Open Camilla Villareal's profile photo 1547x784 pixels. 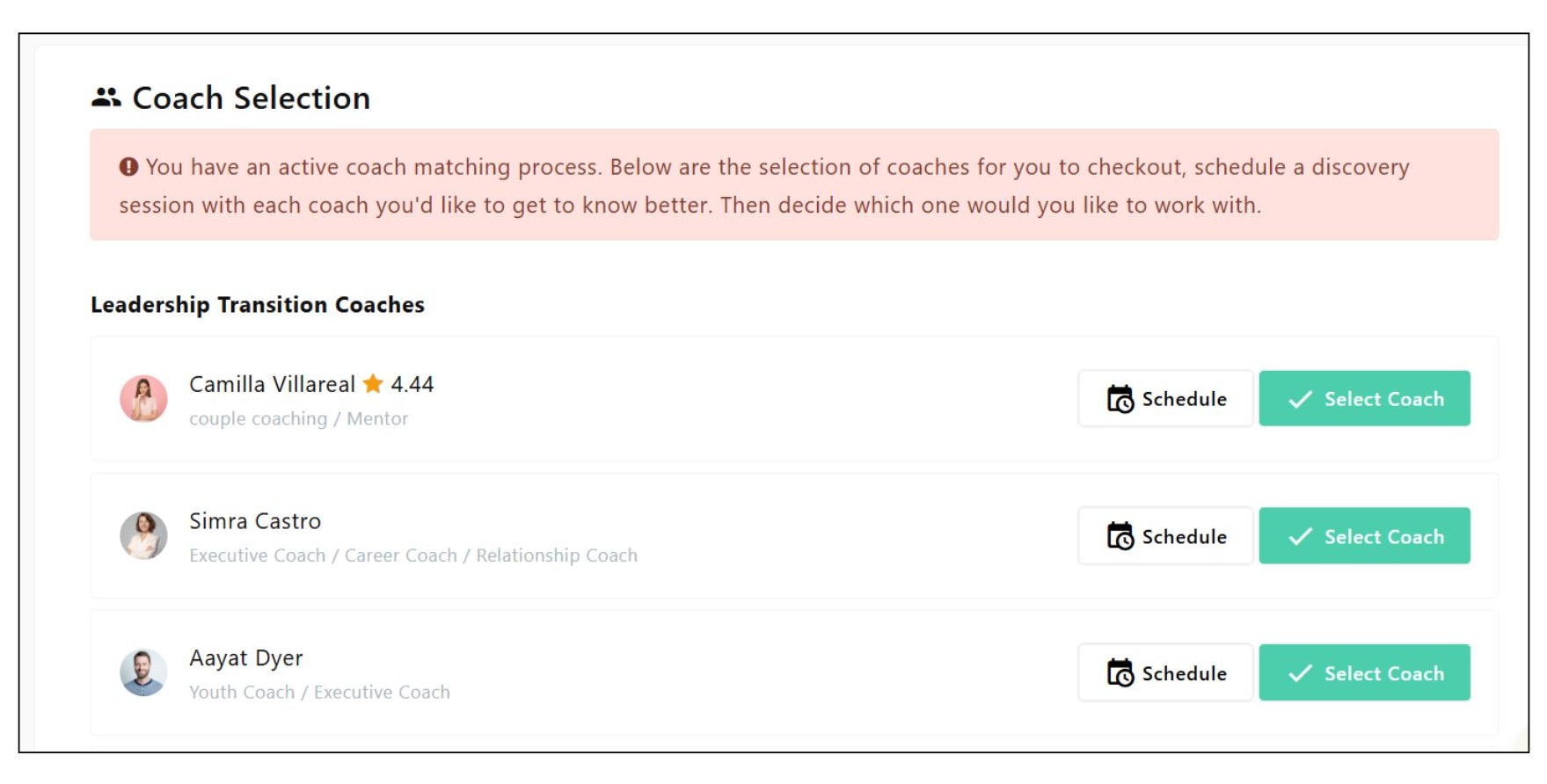(143, 399)
